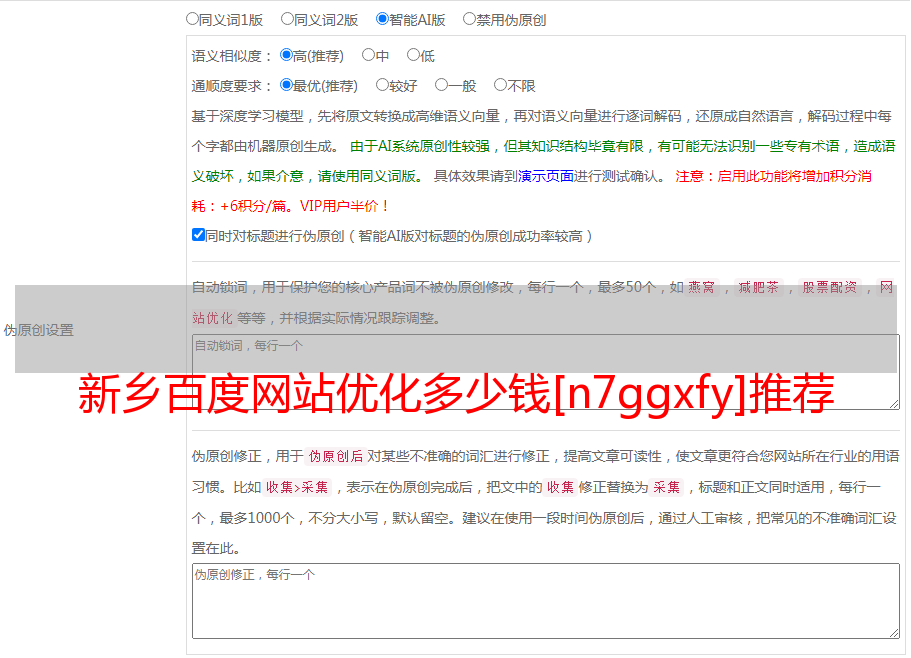The image size is (911, 658).
Task: Set 通顺度要求 to 不限
Action: tap(500, 85)
